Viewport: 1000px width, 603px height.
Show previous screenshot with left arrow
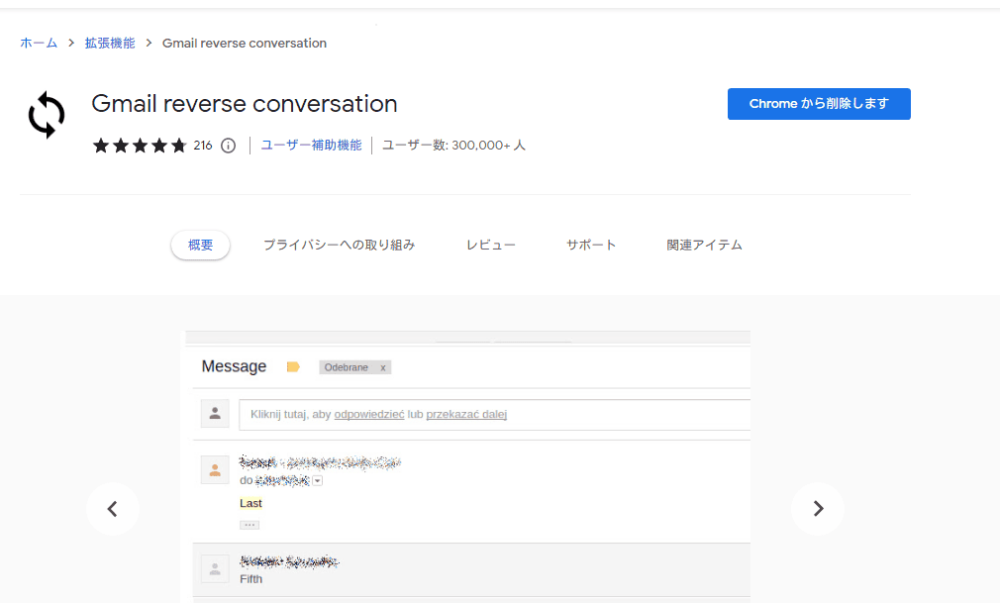tap(113, 509)
